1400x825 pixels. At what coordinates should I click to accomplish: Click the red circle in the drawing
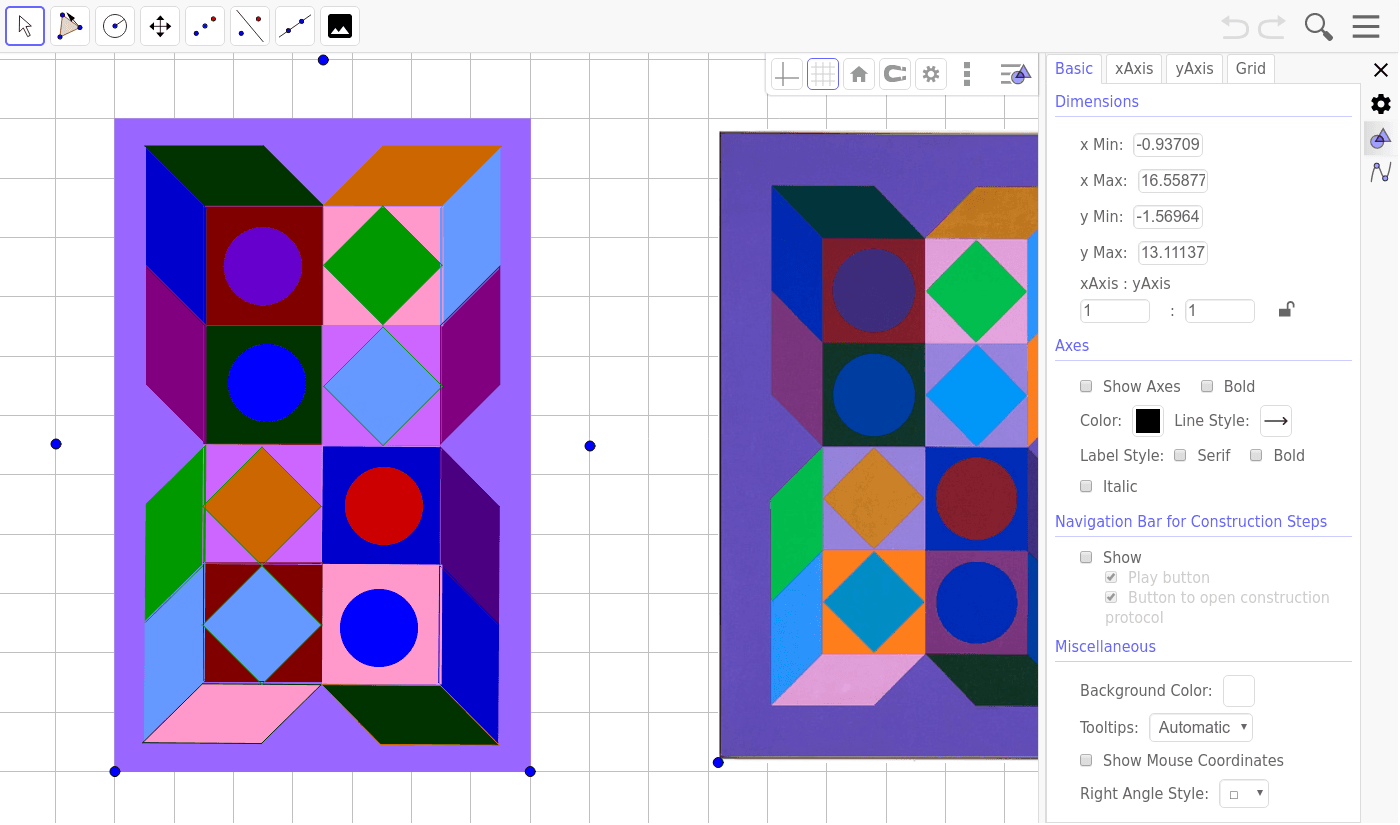coord(384,506)
